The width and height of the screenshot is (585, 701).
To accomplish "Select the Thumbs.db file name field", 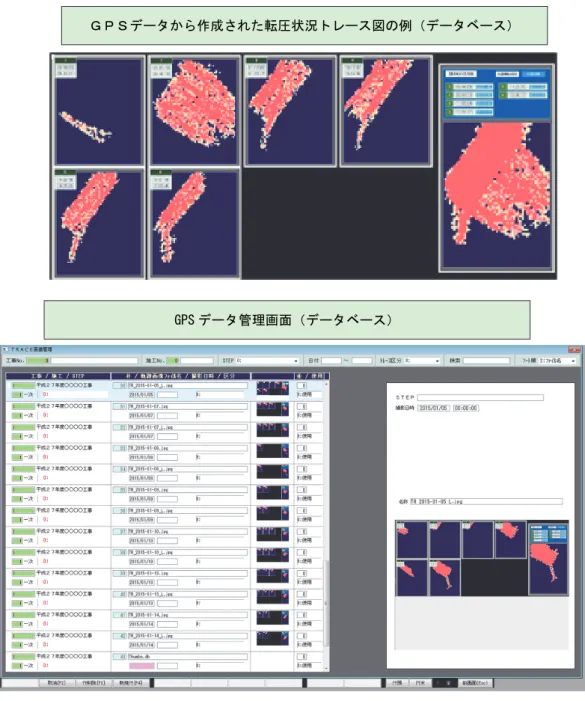I will point(188,657).
